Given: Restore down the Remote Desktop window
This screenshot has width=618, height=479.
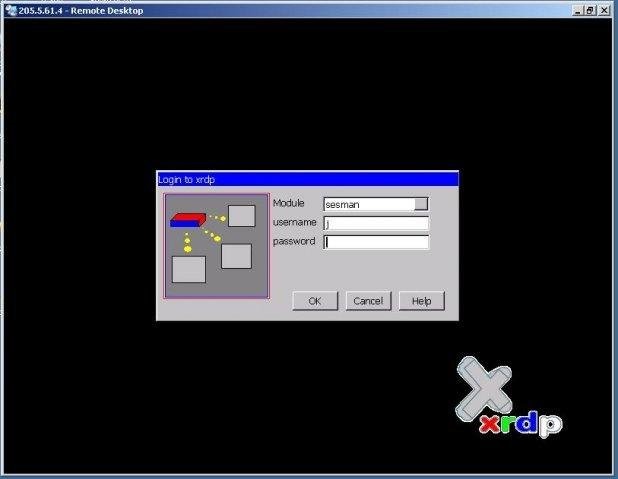Looking at the screenshot, I should pos(590,11).
